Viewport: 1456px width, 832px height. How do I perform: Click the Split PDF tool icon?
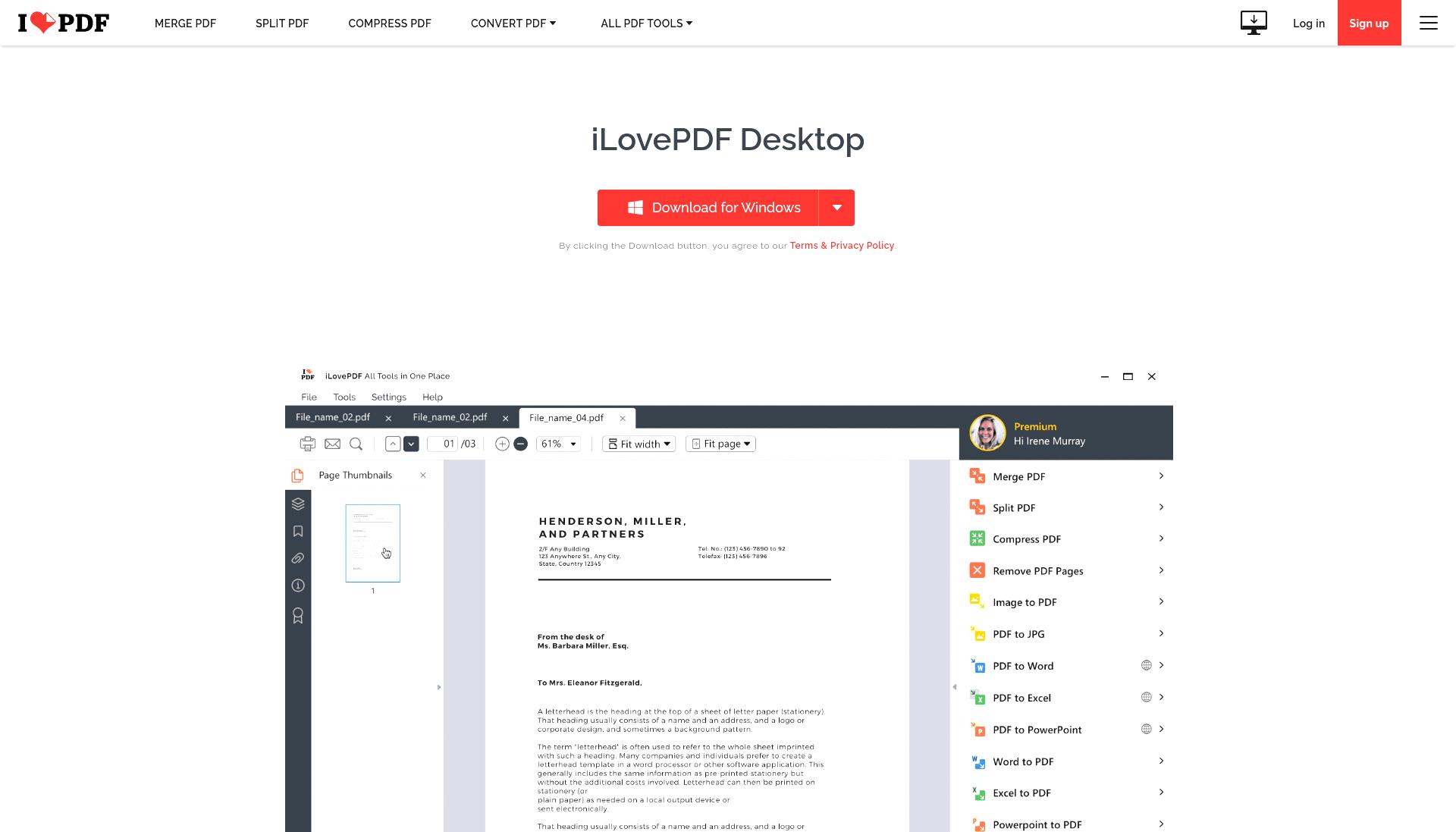(977, 507)
